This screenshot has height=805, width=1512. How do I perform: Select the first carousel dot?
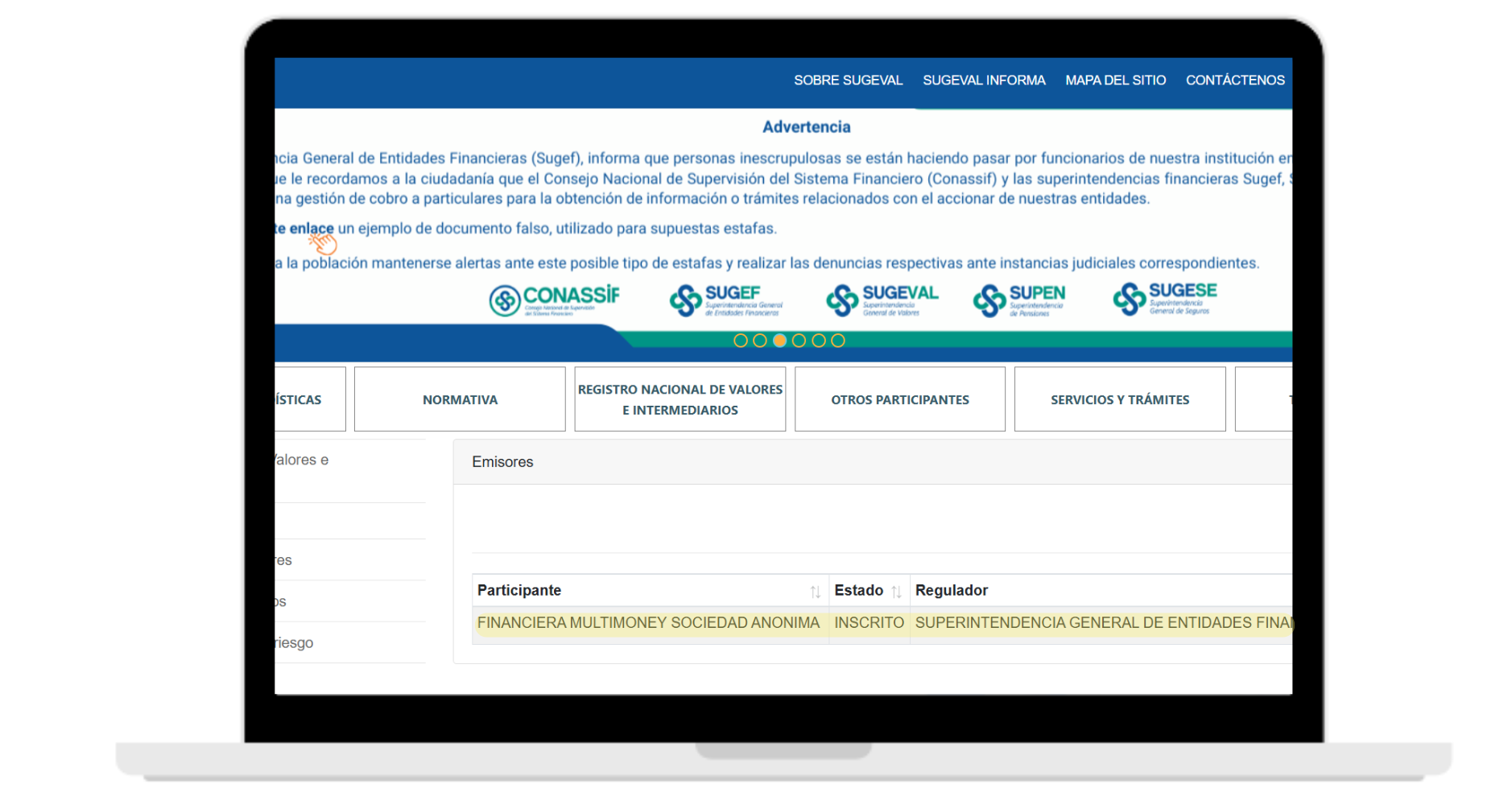tap(740, 341)
